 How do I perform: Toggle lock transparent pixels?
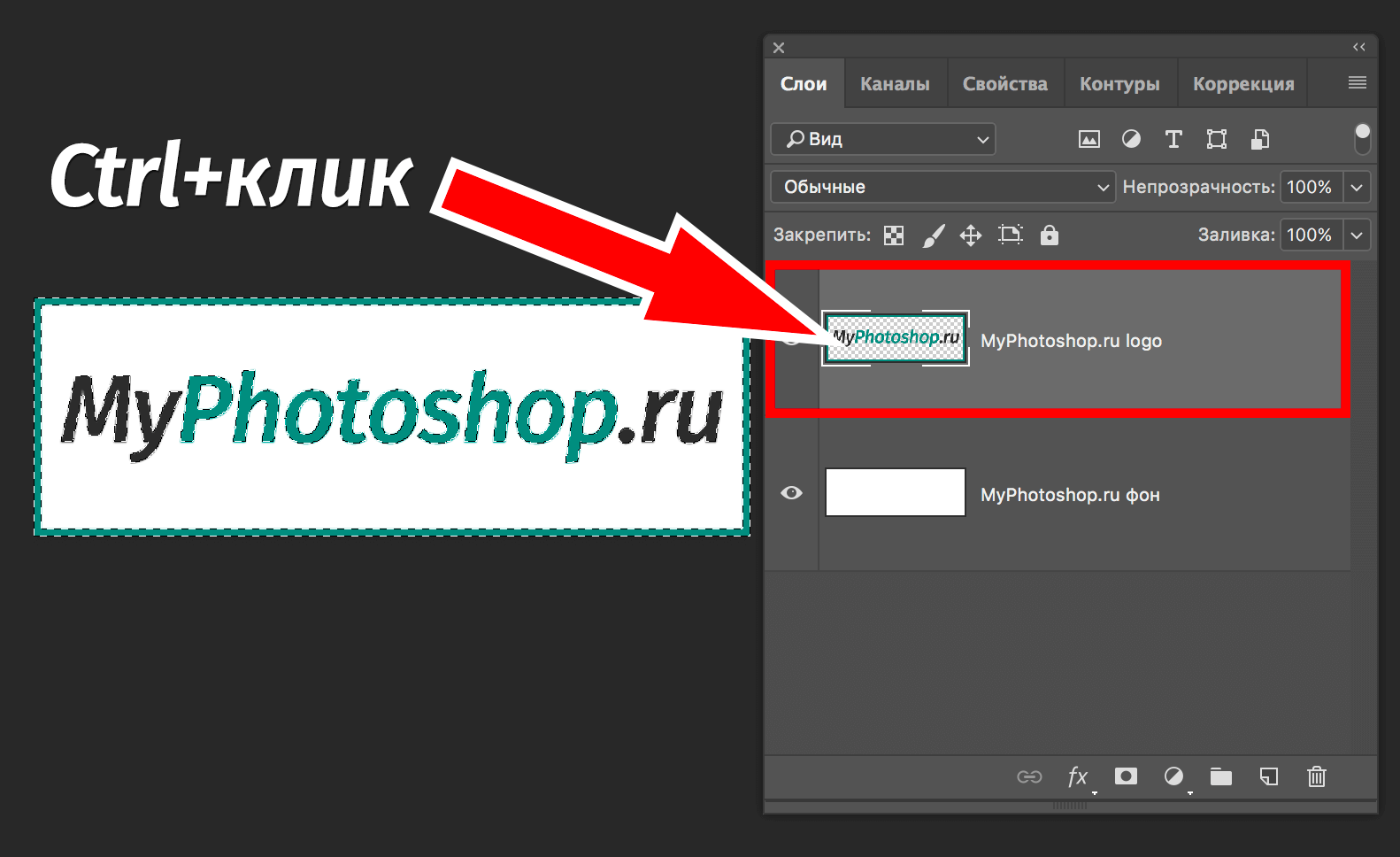tap(894, 235)
